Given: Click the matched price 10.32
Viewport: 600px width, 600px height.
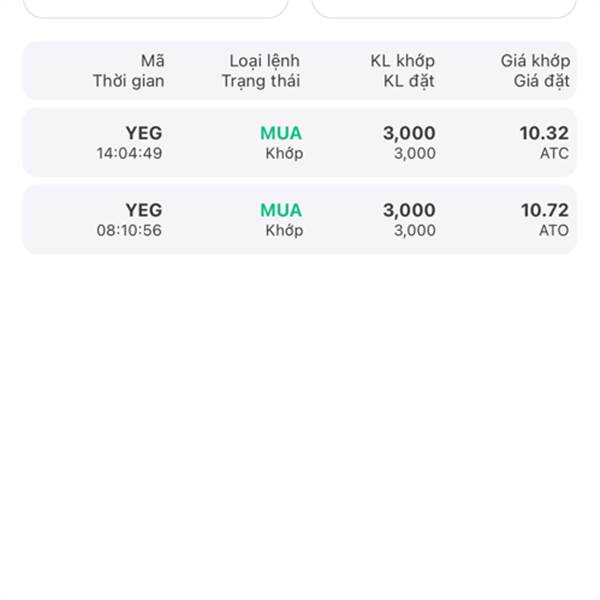Looking at the screenshot, I should pyautogui.click(x=544, y=133).
